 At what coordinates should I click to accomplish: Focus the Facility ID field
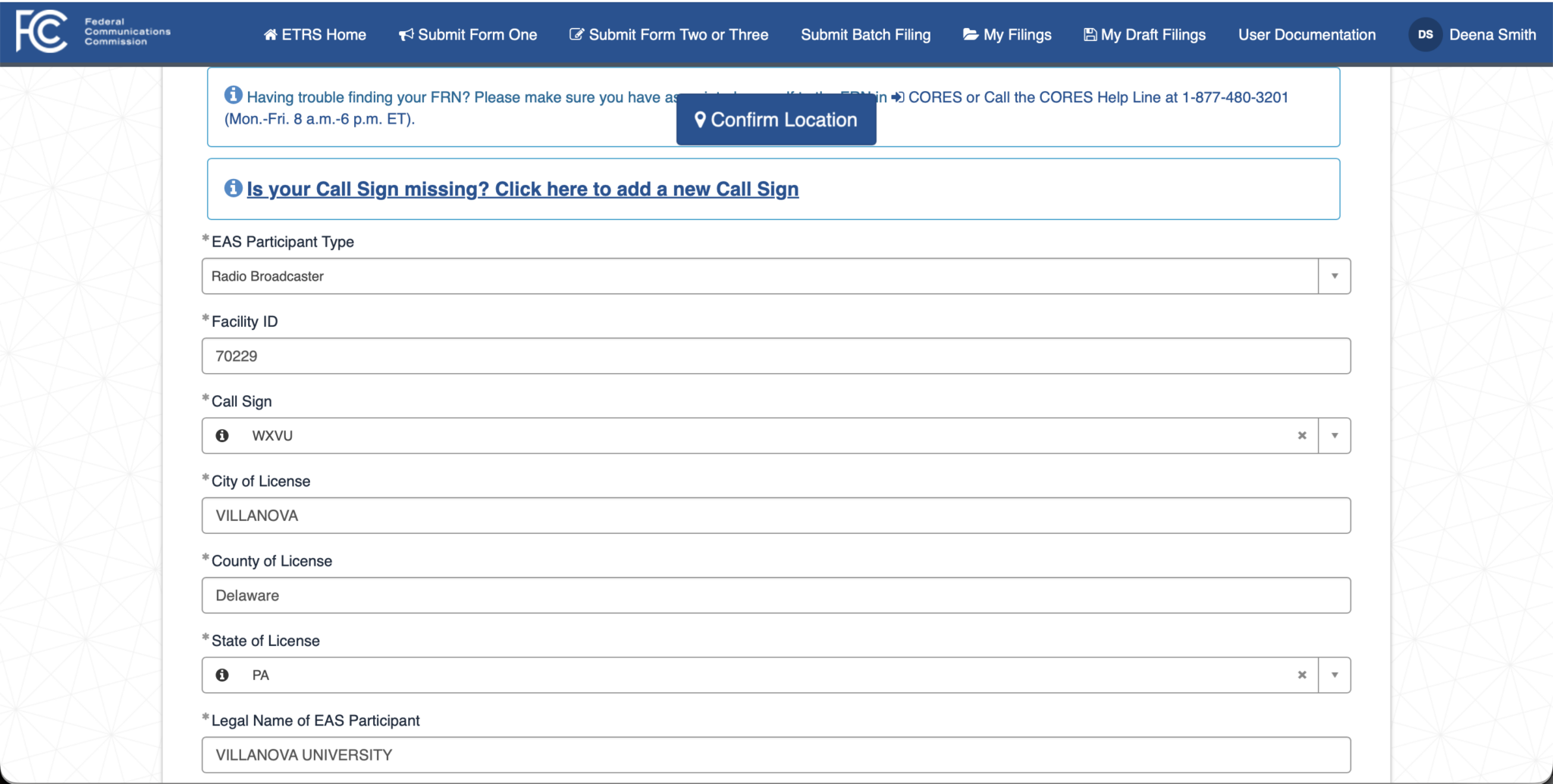point(776,356)
